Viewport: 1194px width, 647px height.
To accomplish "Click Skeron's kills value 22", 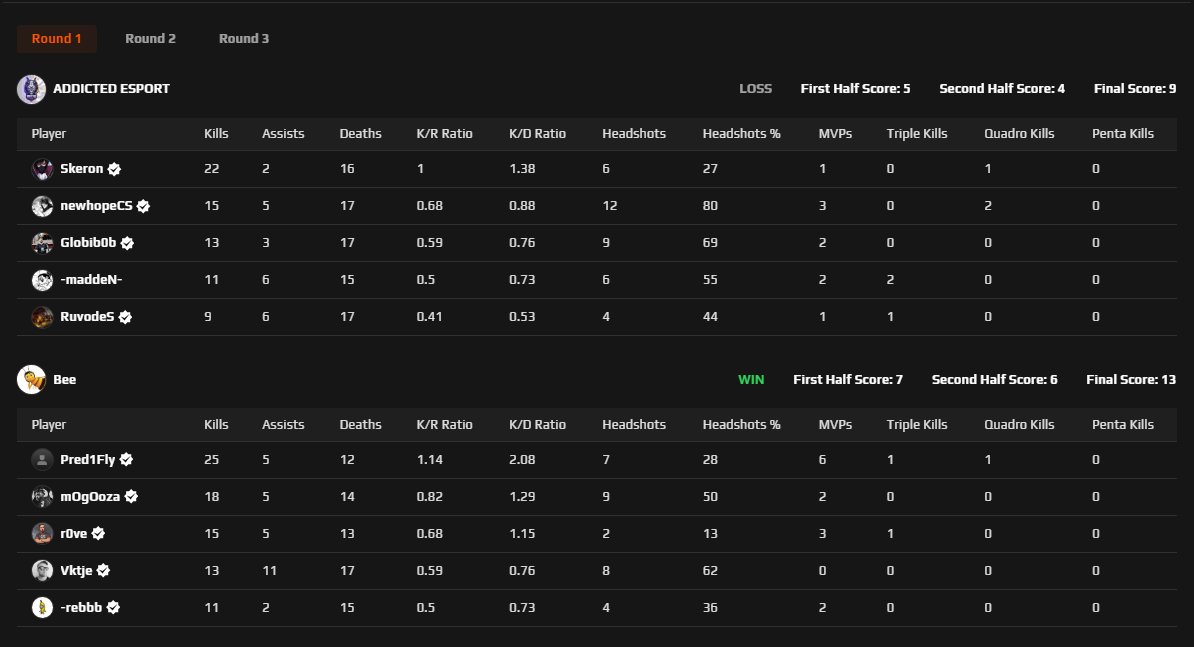I will (x=212, y=169).
